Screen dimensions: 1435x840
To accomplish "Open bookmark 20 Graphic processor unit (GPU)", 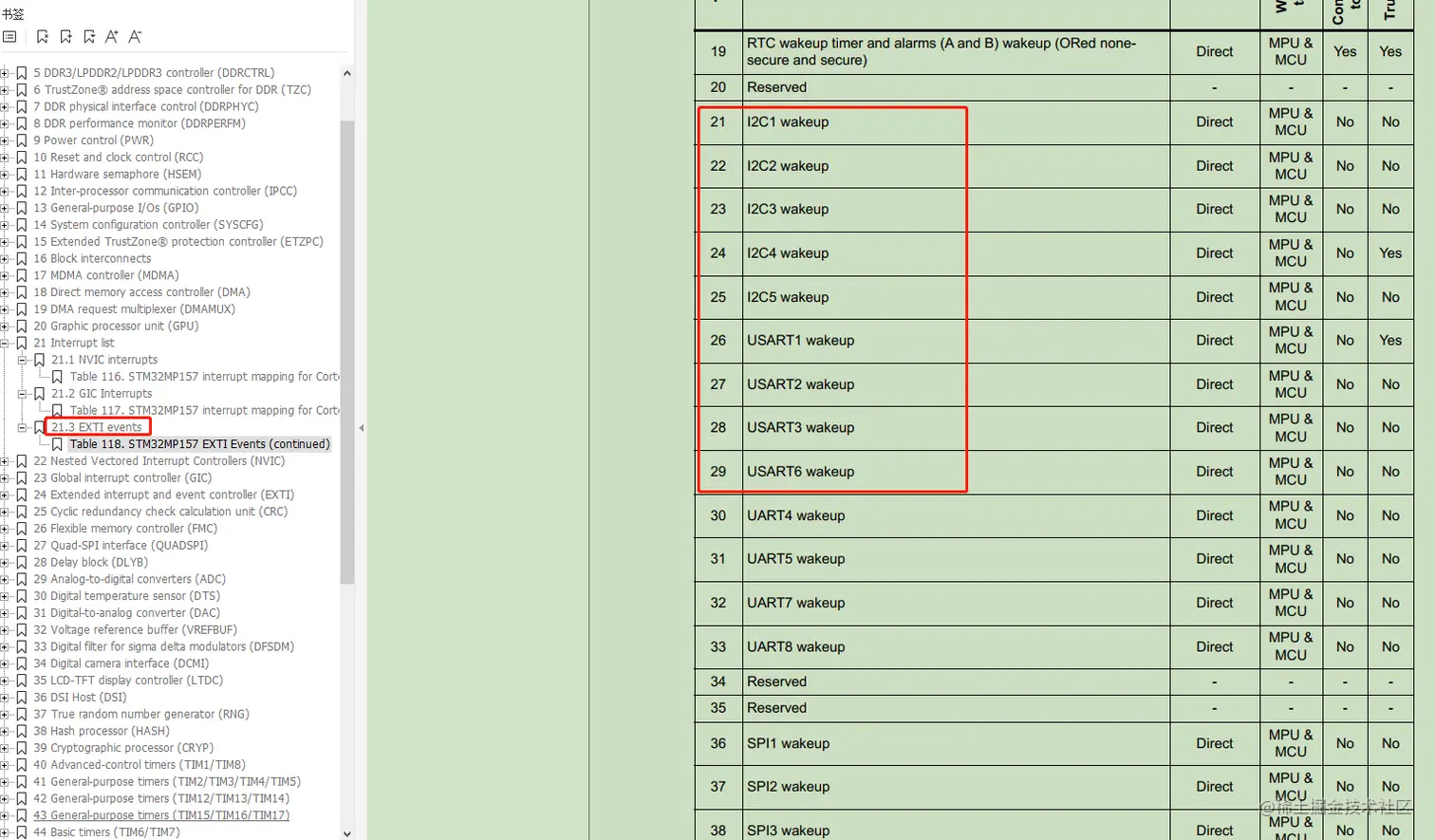I will tap(116, 327).
